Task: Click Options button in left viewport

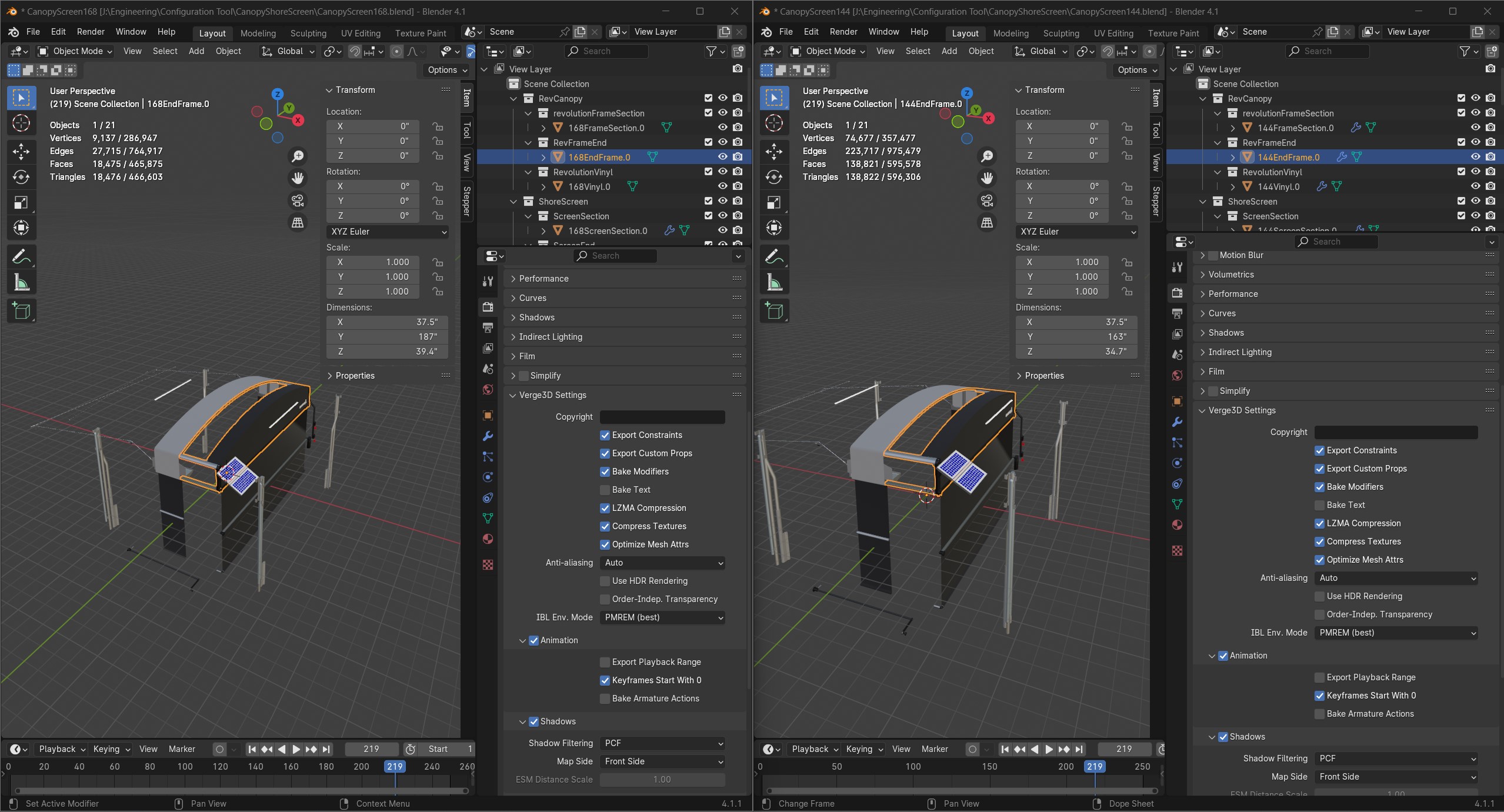Action: click(x=448, y=70)
